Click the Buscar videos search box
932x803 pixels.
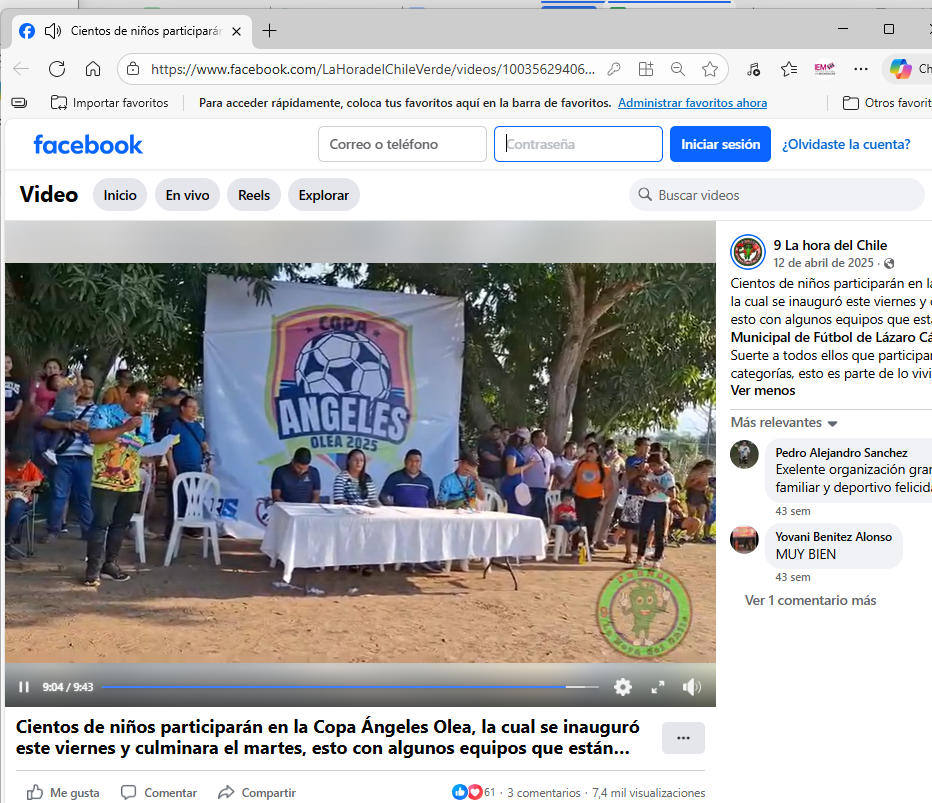pos(776,195)
